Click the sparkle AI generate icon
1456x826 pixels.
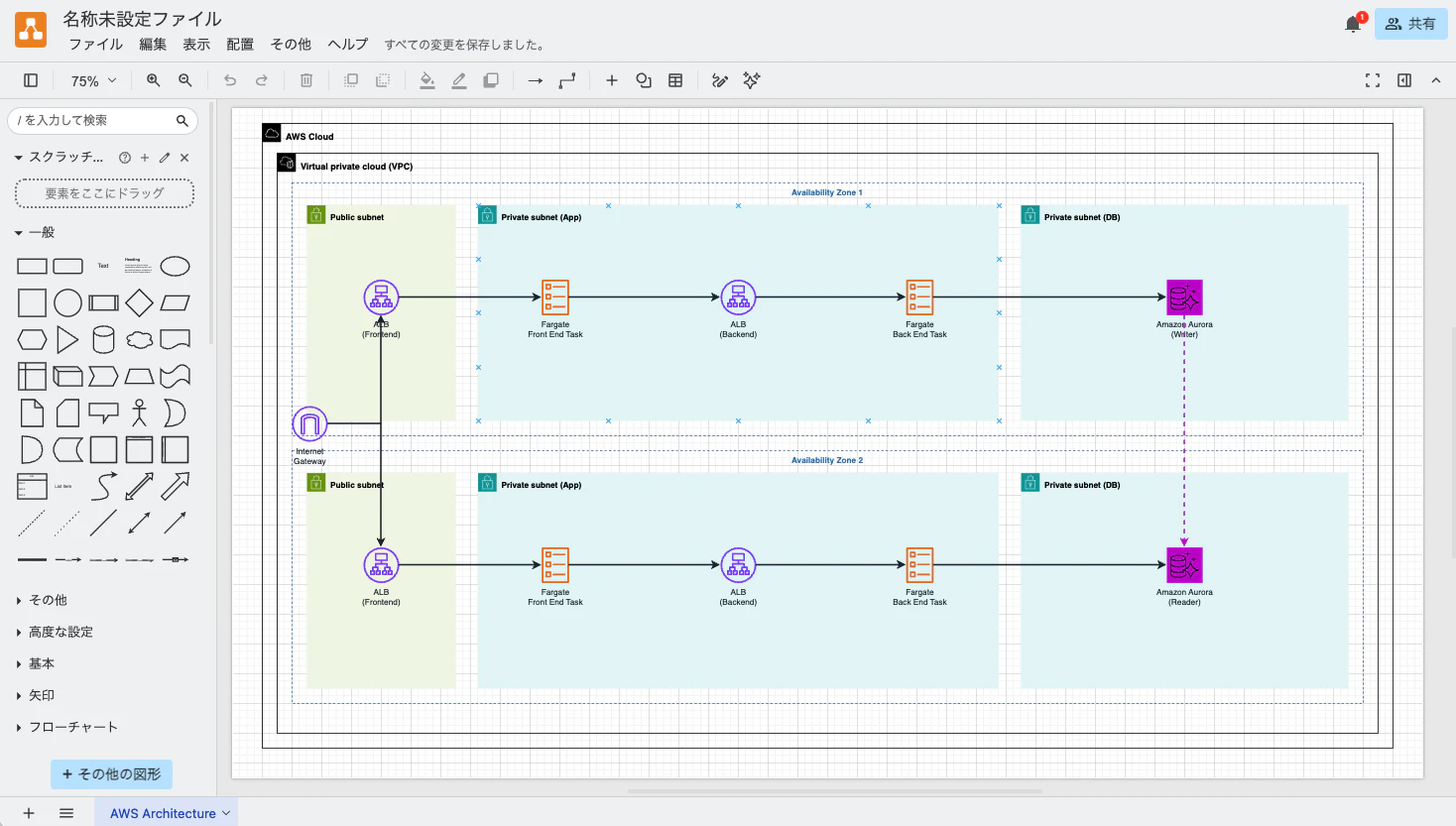coord(752,80)
